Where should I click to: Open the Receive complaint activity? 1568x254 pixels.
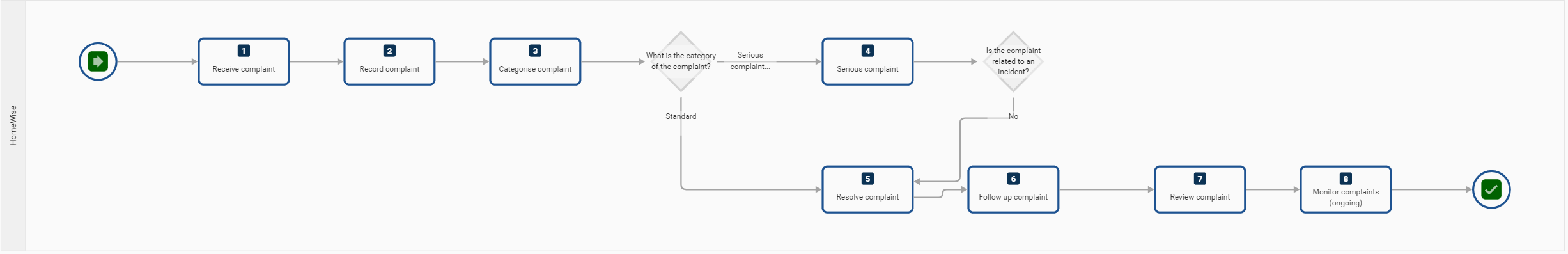244,61
